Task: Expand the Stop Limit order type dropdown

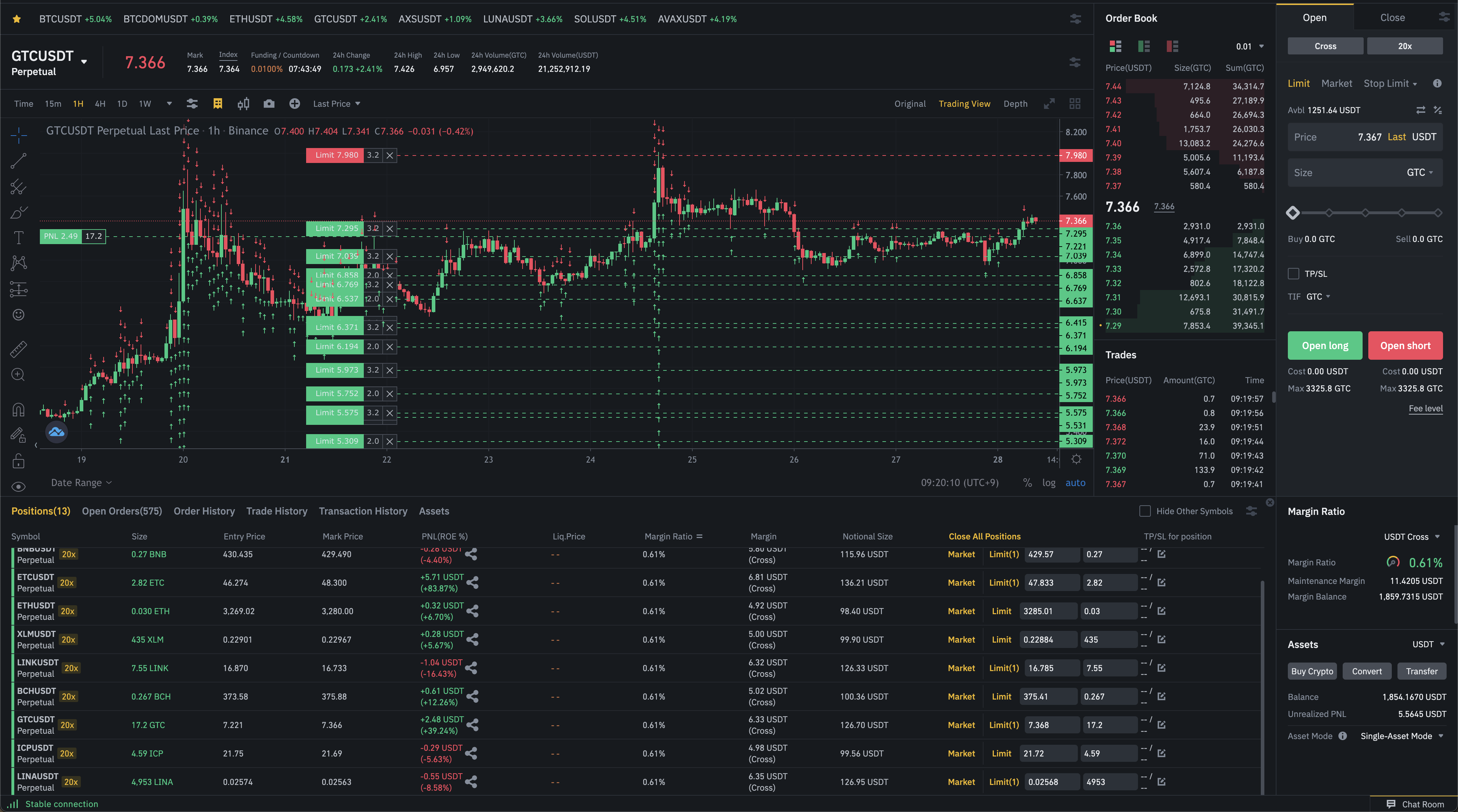Action: pos(1390,84)
